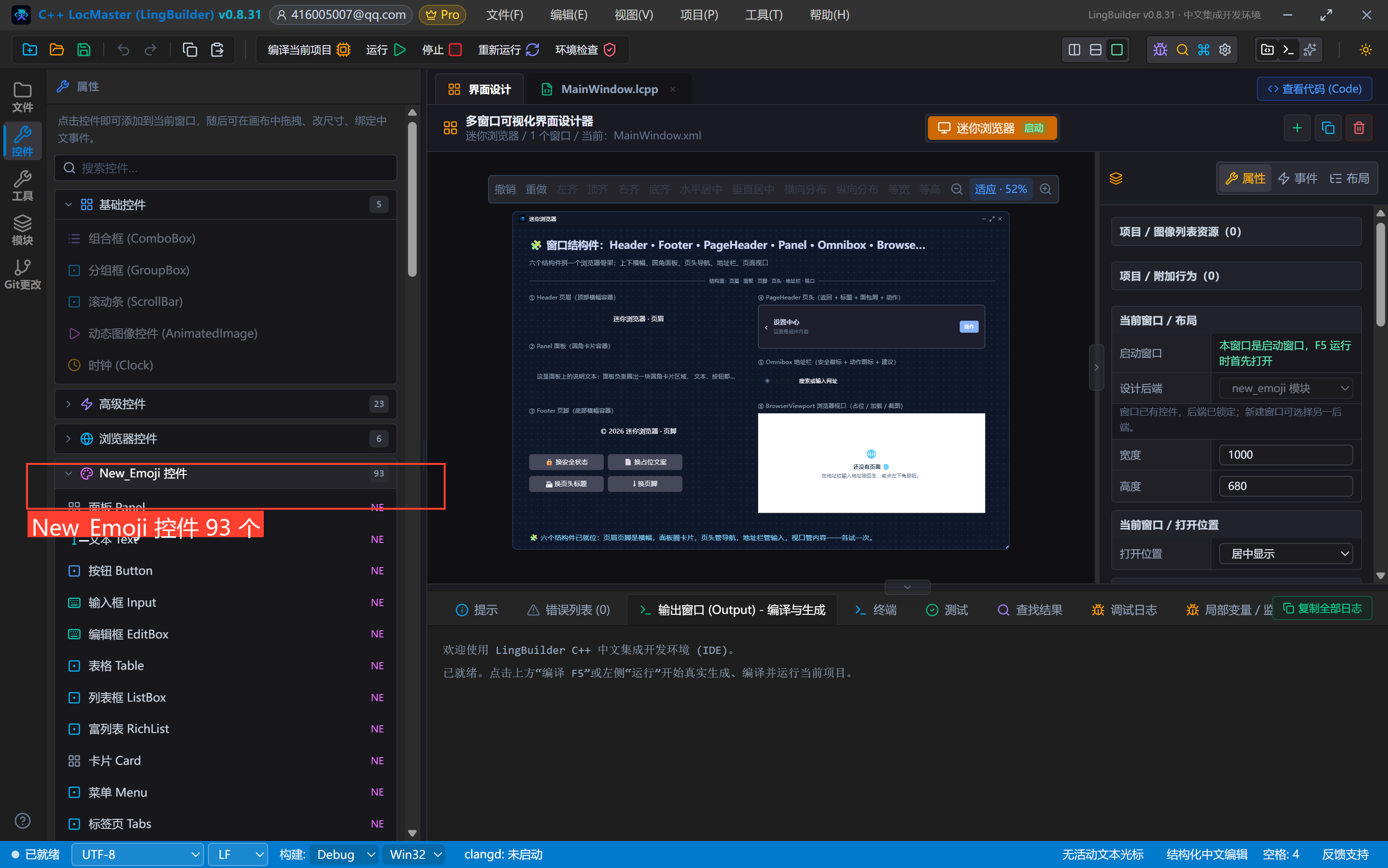Switch to 终端 terminal tab

point(875,610)
